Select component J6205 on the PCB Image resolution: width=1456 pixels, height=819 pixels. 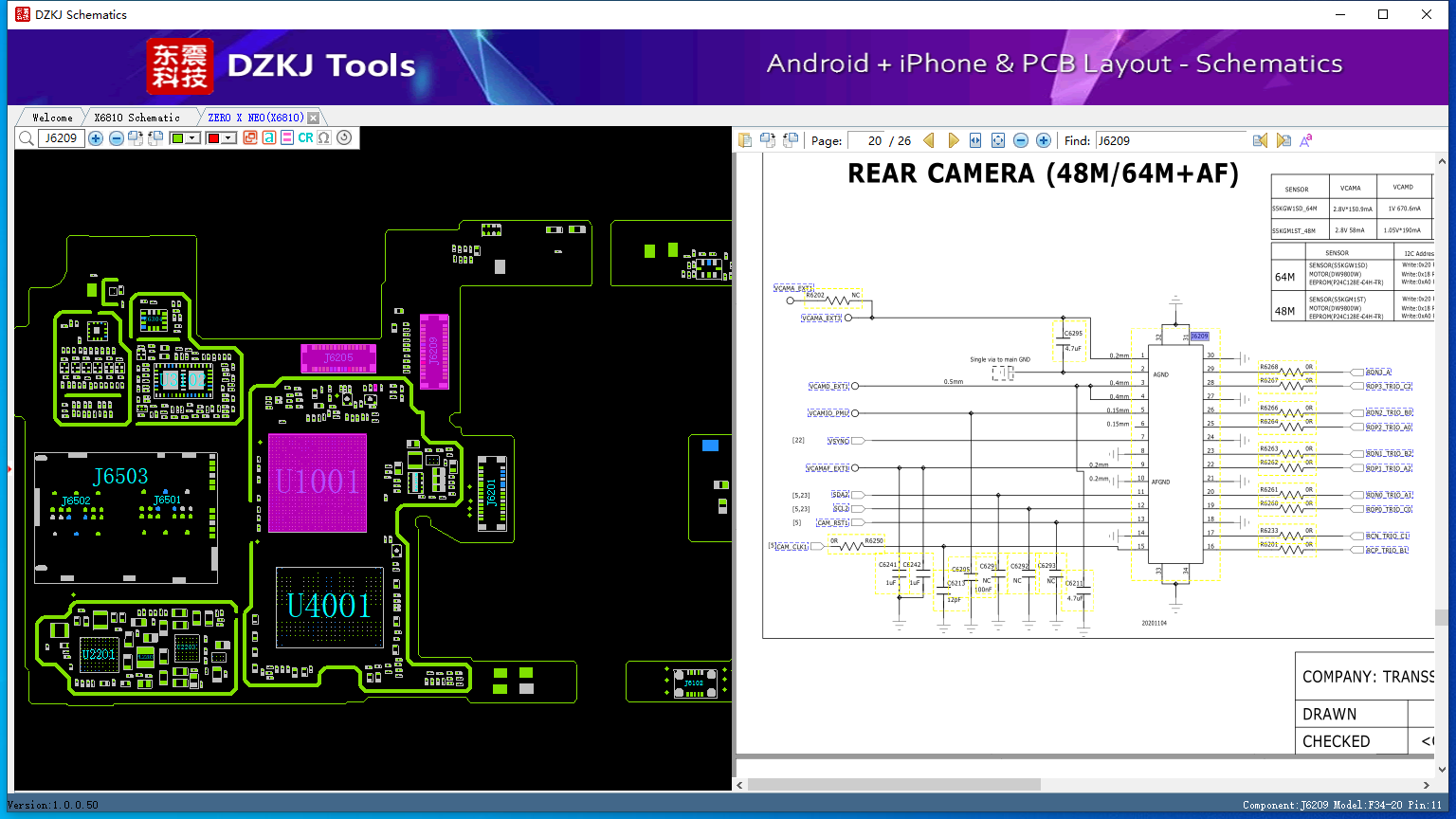(338, 357)
